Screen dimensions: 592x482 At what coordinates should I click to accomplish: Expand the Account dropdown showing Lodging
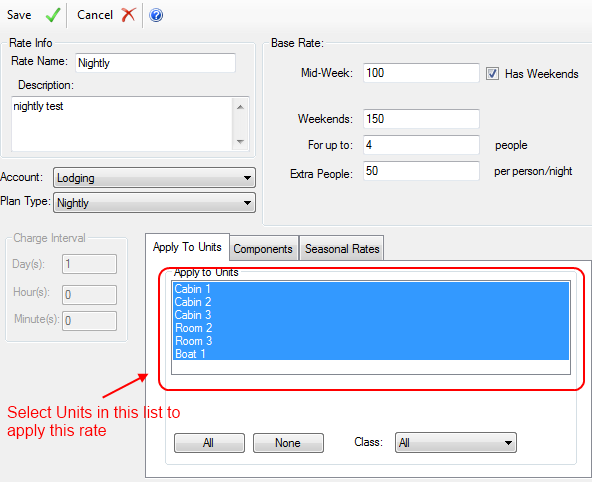tap(154, 178)
